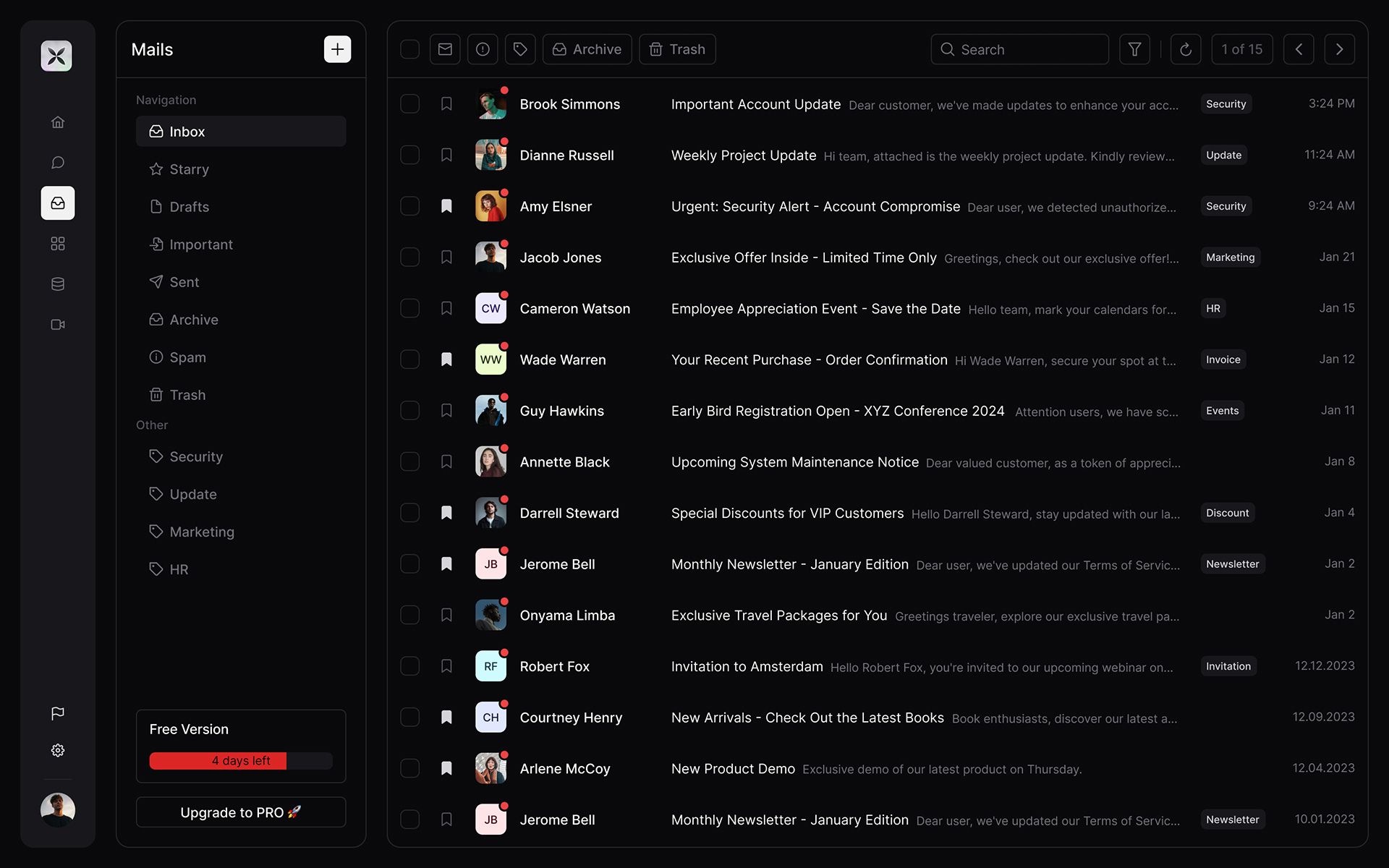
Task: Open the Starry folder
Action: (x=189, y=169)
